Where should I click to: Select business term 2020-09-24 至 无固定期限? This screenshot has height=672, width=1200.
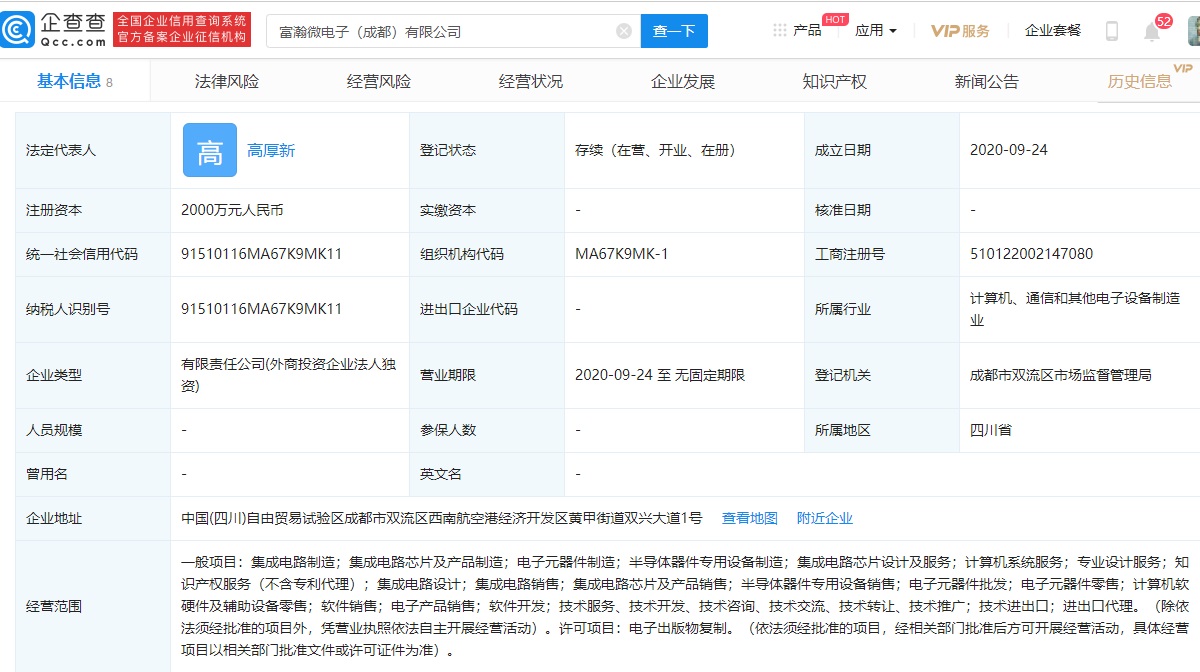[660, 375]
